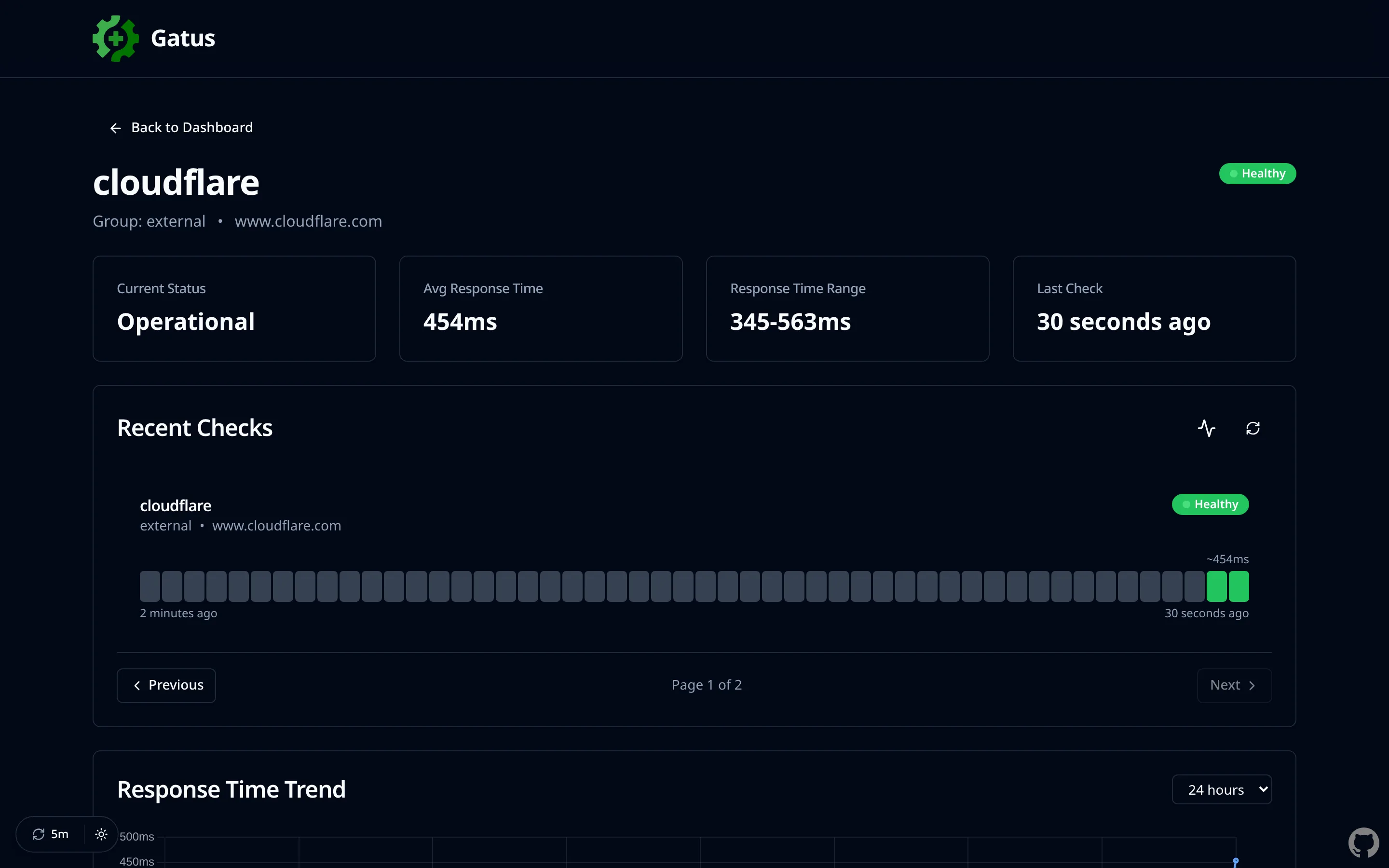Click the '450ms' chart axis label

(x=136, y=861)
